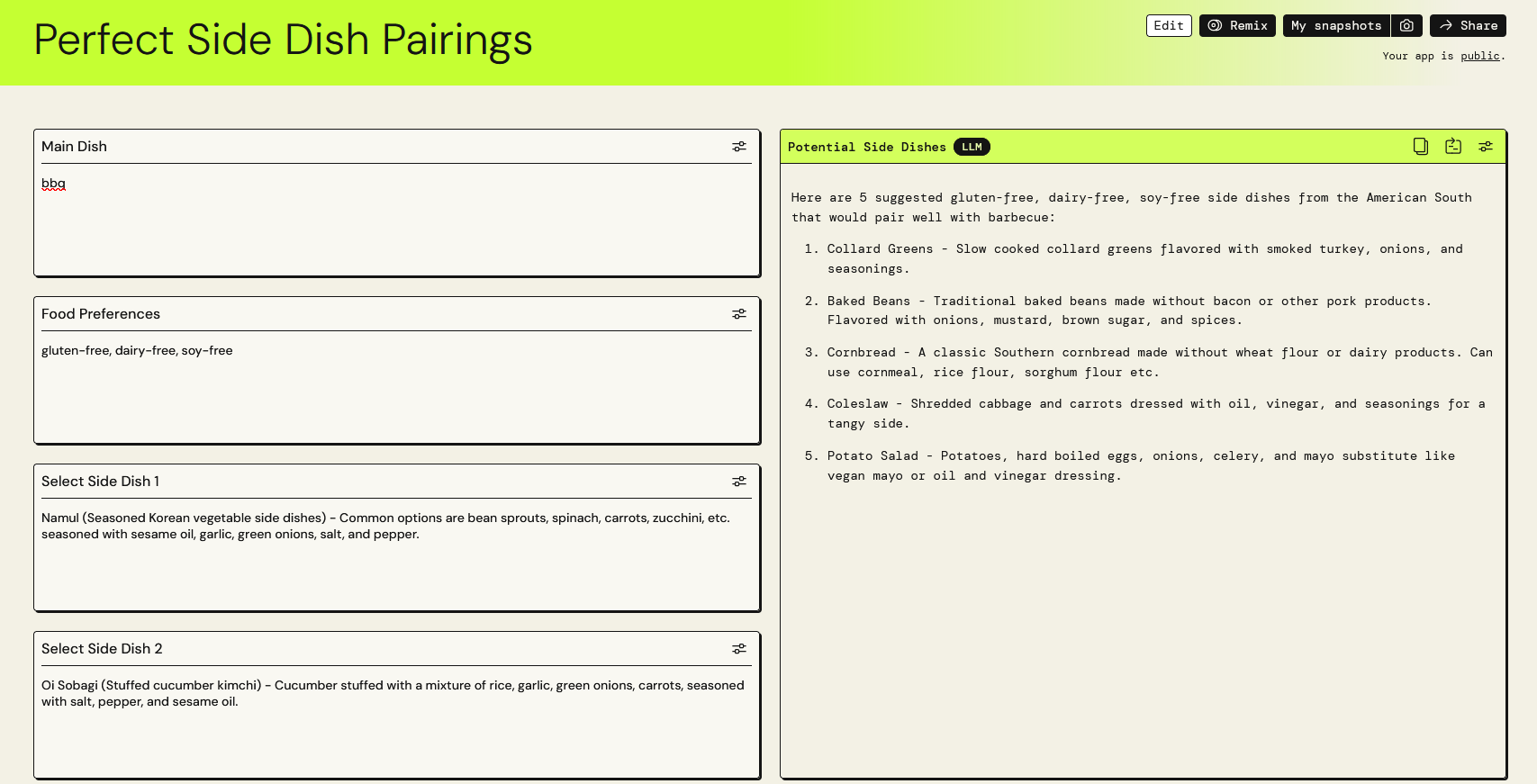
Task: Take a snapshot with the camera icon
Action: point(1406,26)
